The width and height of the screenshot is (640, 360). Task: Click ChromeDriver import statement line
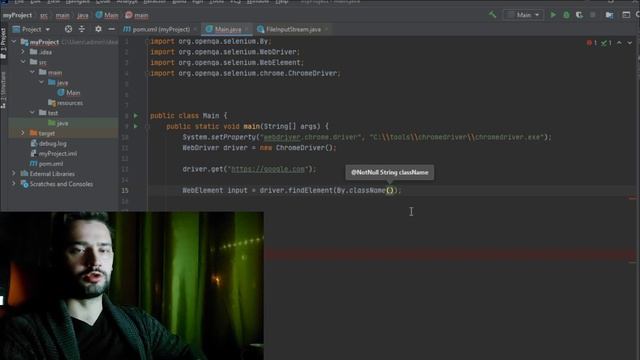pyautogui.click(x=245, y=73)
